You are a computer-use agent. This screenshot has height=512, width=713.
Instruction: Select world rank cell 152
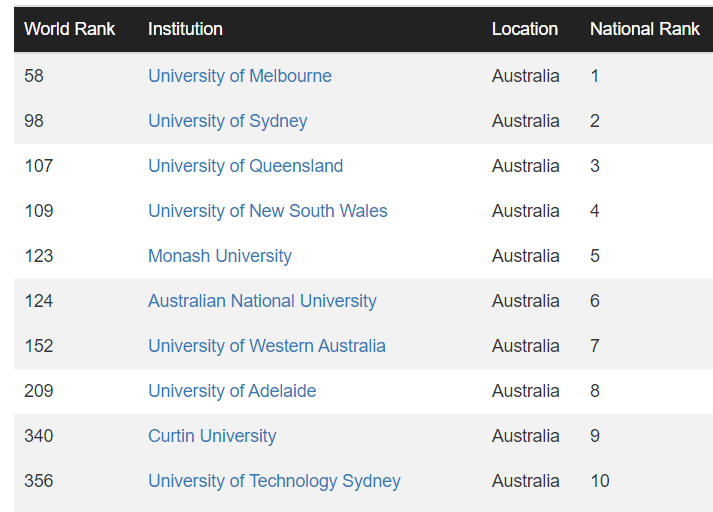point(39,346)
